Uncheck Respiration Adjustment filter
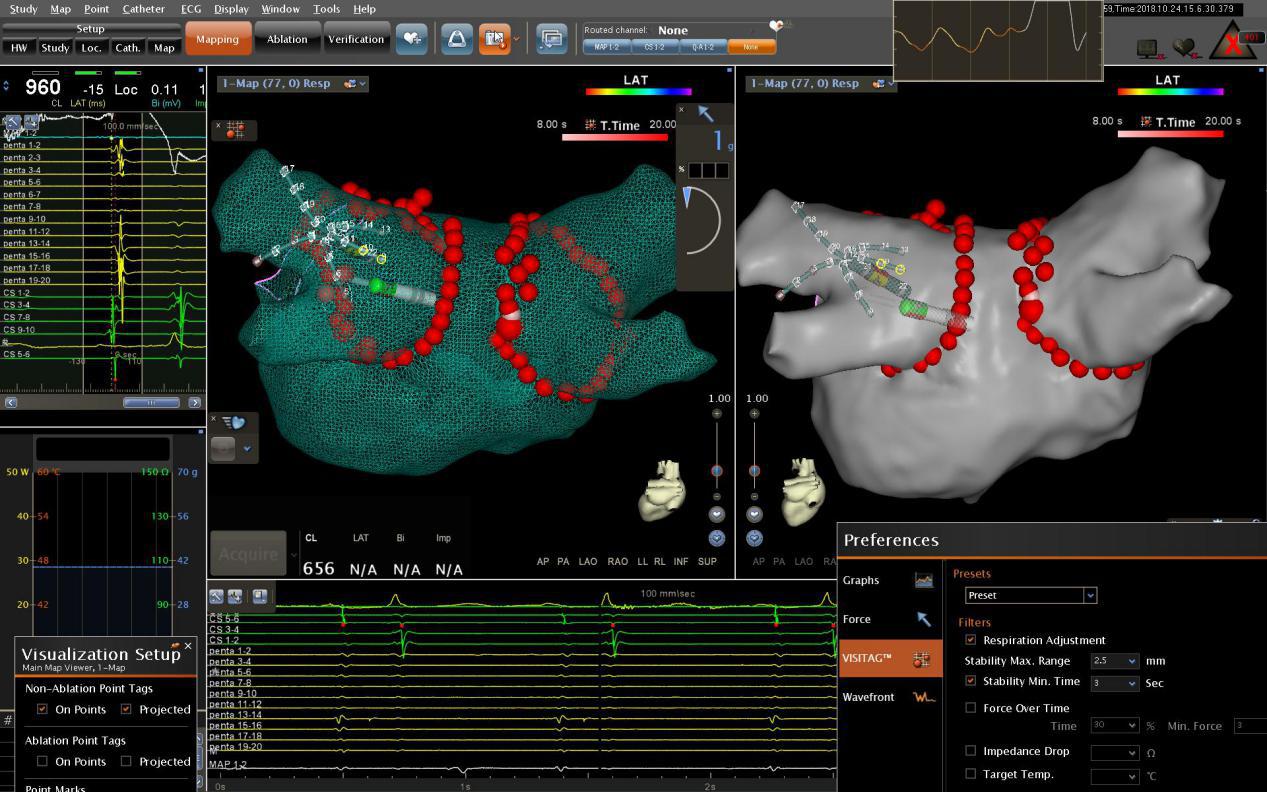 pos(970,640)
